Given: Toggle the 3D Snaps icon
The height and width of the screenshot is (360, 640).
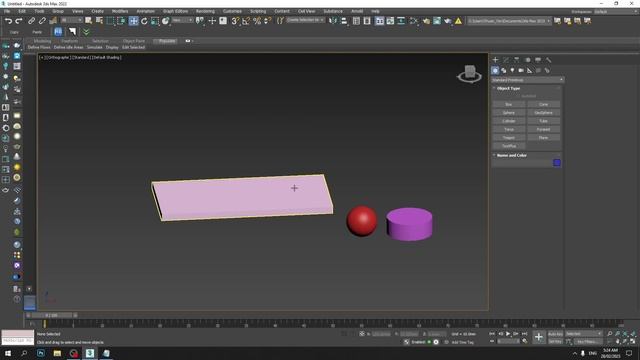Looking at the screenshot, I should pos(235,21).
